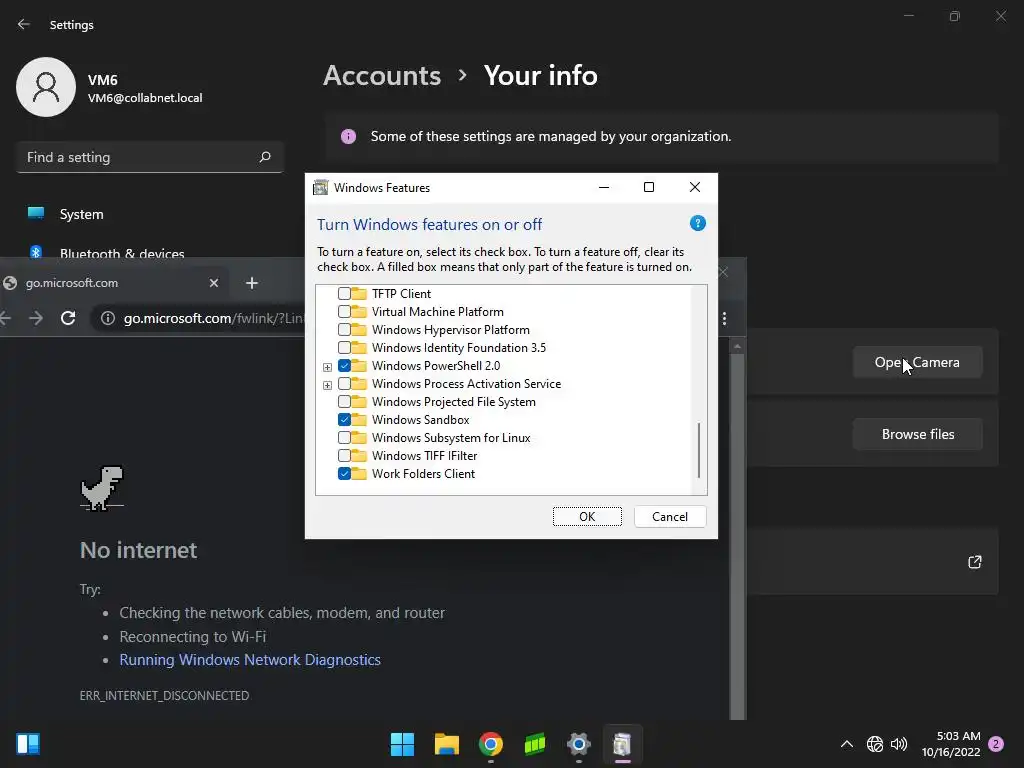The height and width of the screenshot is (768, 1024).
Task: Click the offline dinosaur image
Action: [x=102, y=488]
